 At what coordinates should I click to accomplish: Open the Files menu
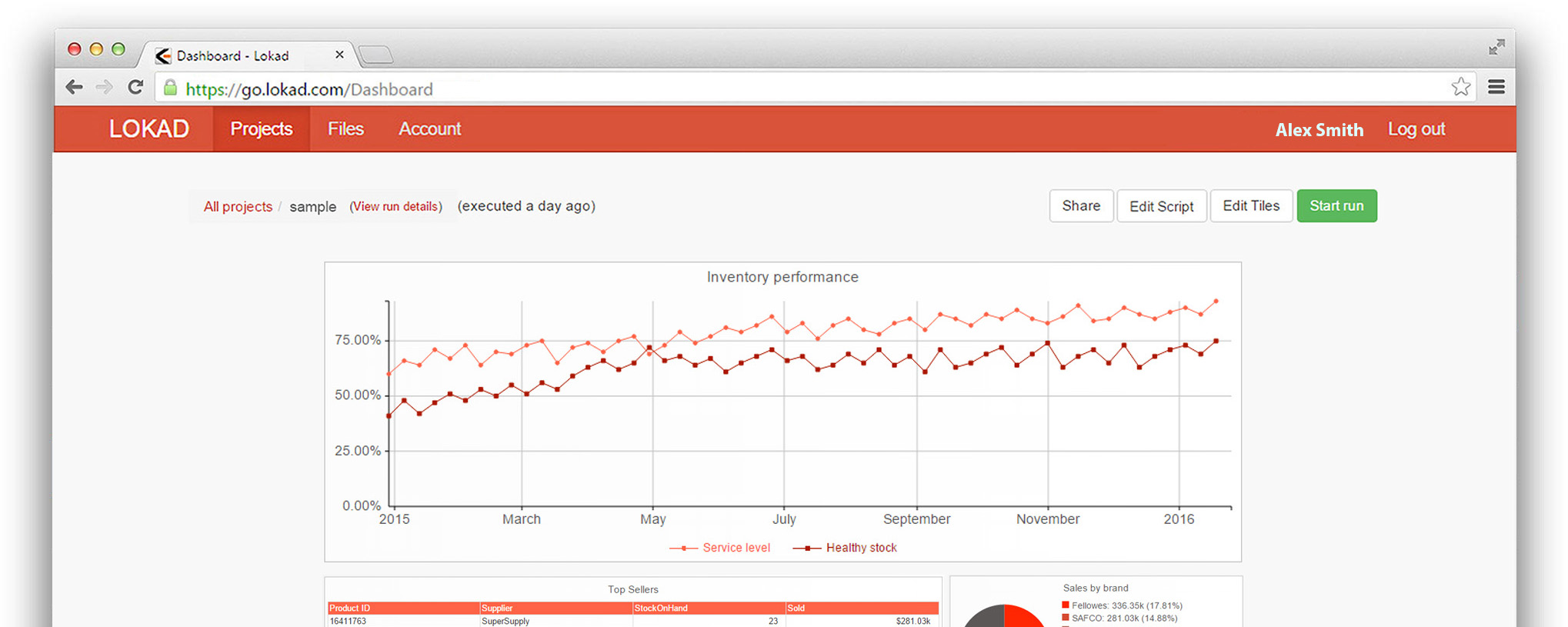pos(345,128)
